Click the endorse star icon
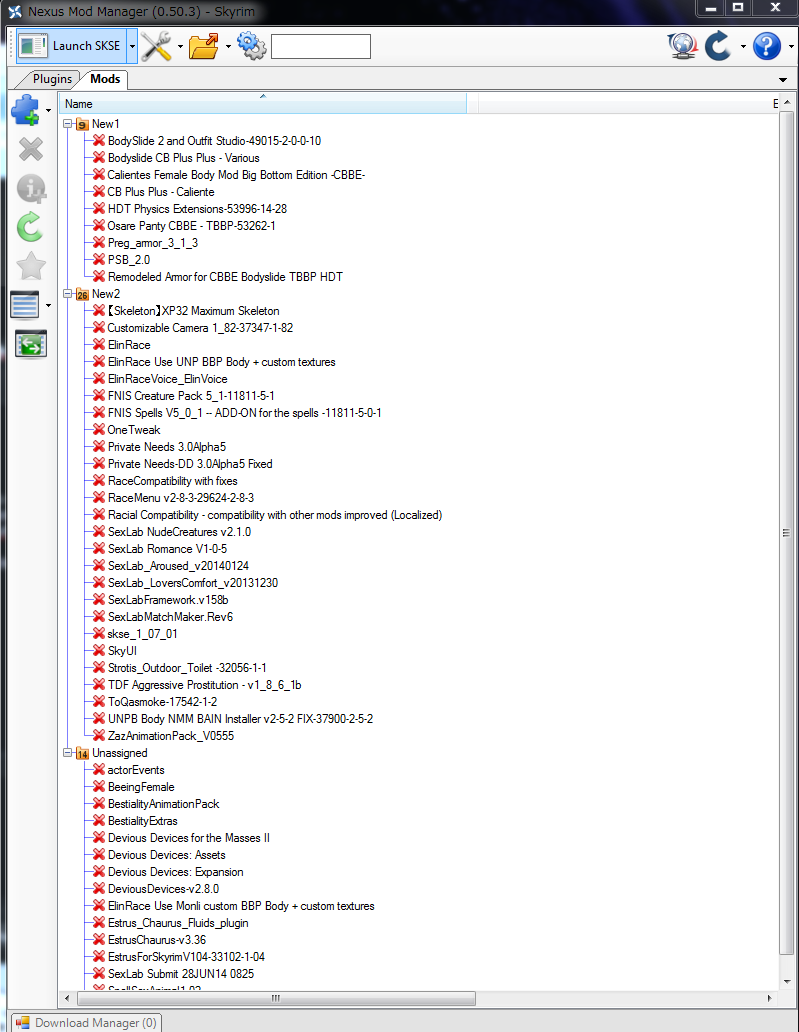Viewport: 799px width, 1032px height. [x=30, y=267]
